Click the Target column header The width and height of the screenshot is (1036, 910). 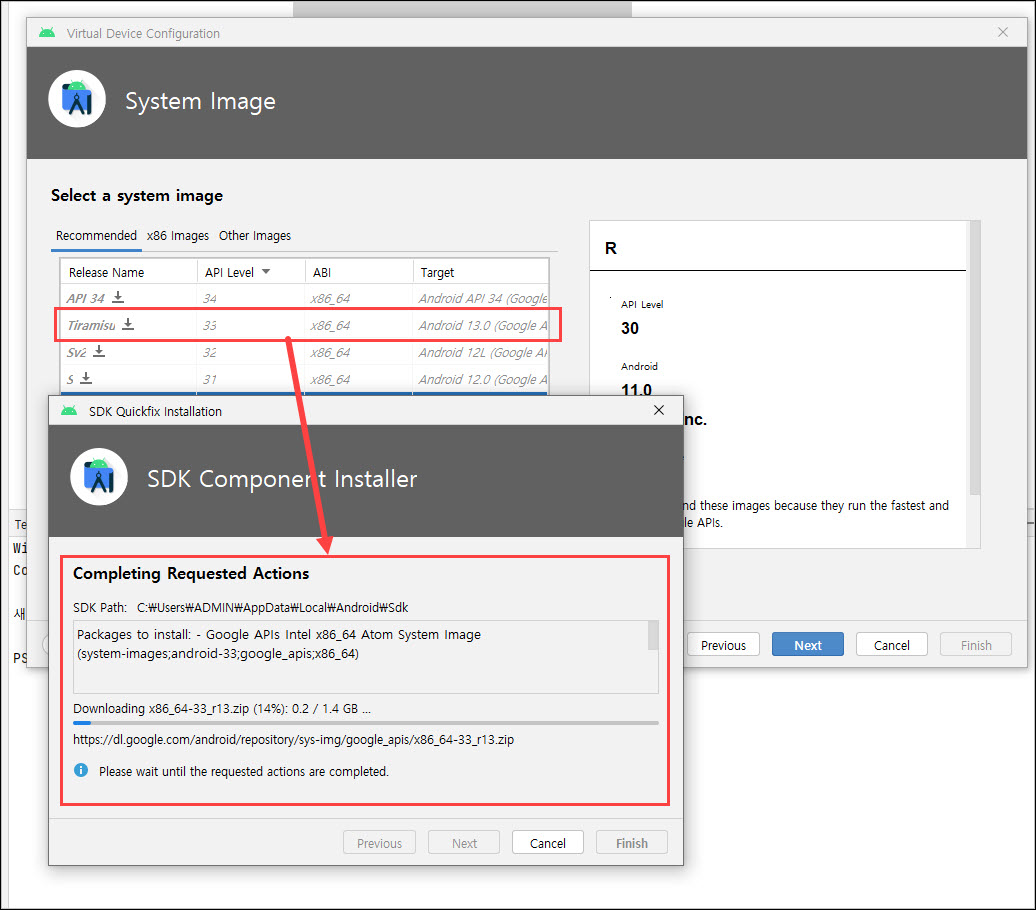(x=481, y=272)
